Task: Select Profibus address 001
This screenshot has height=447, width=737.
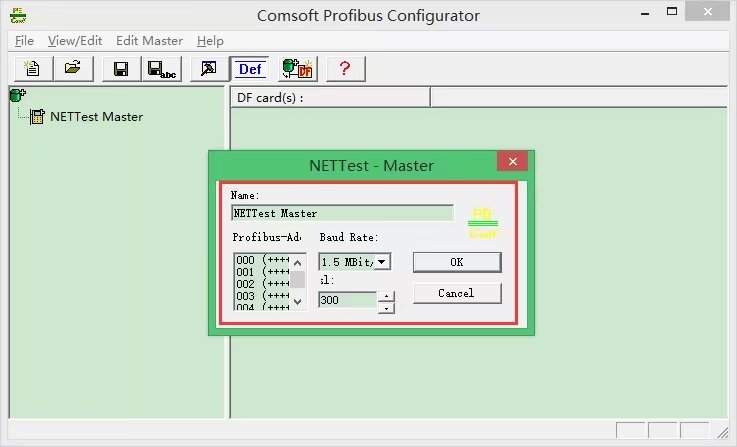Action: pyautogui.click(x=262, y=272)
